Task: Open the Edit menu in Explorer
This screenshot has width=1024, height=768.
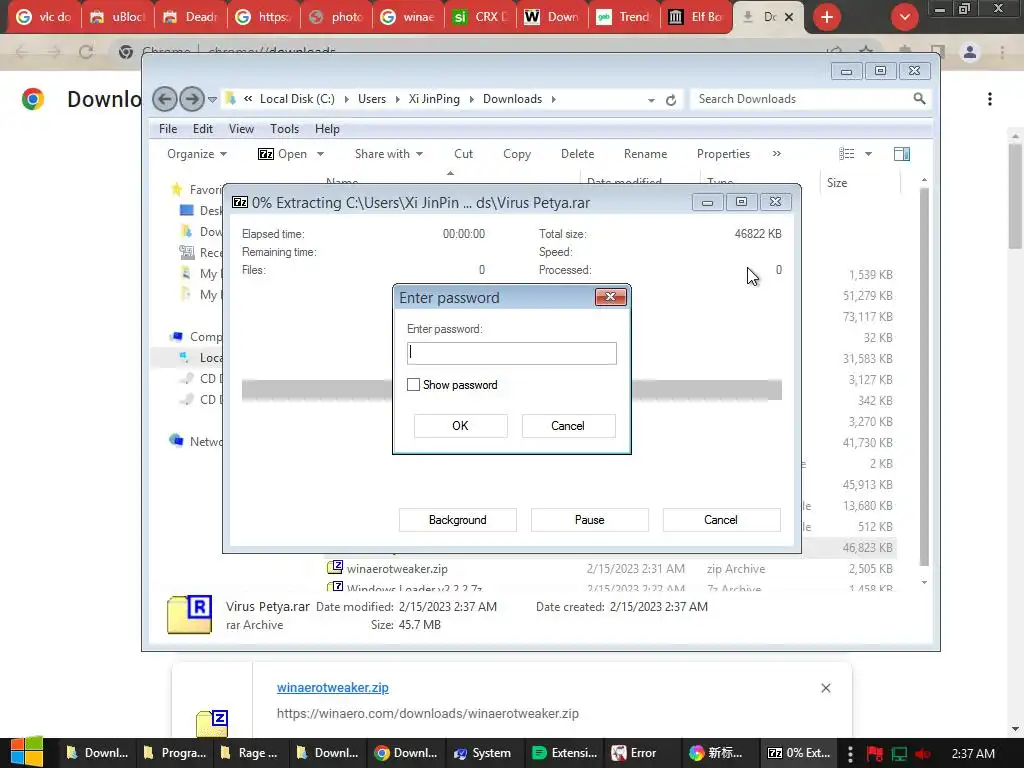Action: click(202, 129)
